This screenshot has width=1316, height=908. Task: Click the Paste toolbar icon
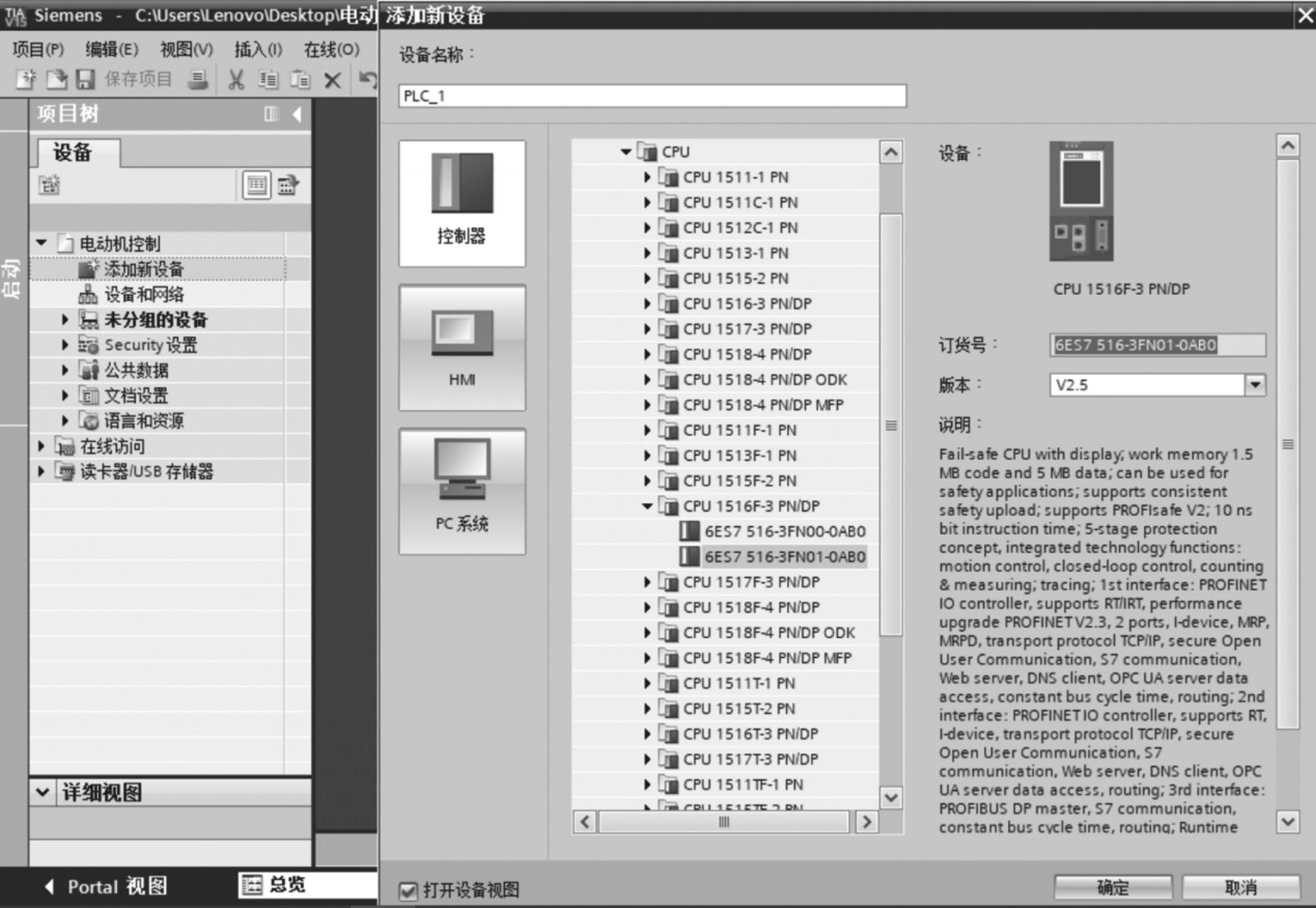[x=301, y=79]
